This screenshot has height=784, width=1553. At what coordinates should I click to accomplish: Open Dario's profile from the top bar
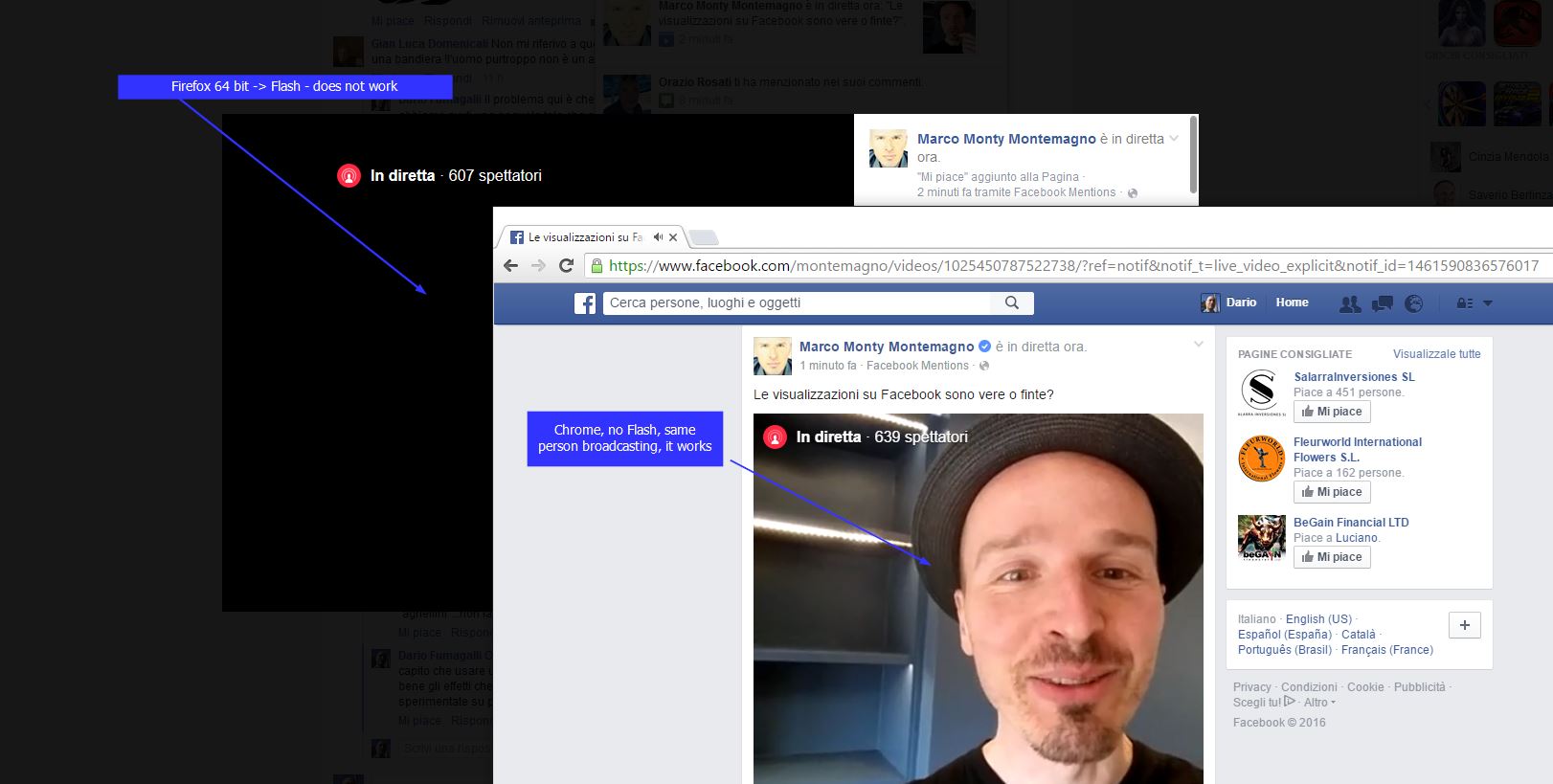pyautogui.click(x=1228, y=302)
